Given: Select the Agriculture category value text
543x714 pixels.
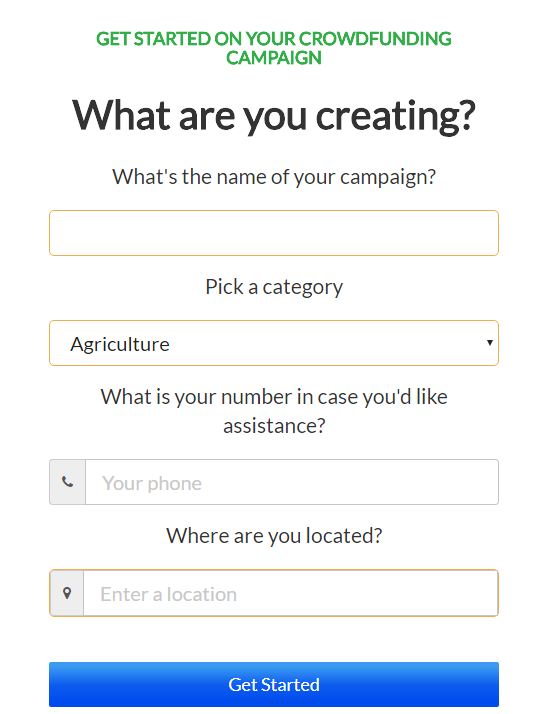Looking at the screenshot, I should (120, 344).
